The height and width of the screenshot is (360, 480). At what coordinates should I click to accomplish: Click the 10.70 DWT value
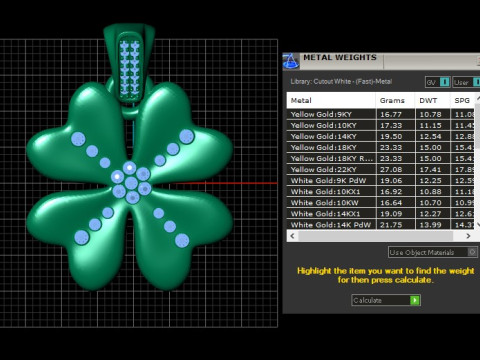click(x=430, y=202)
